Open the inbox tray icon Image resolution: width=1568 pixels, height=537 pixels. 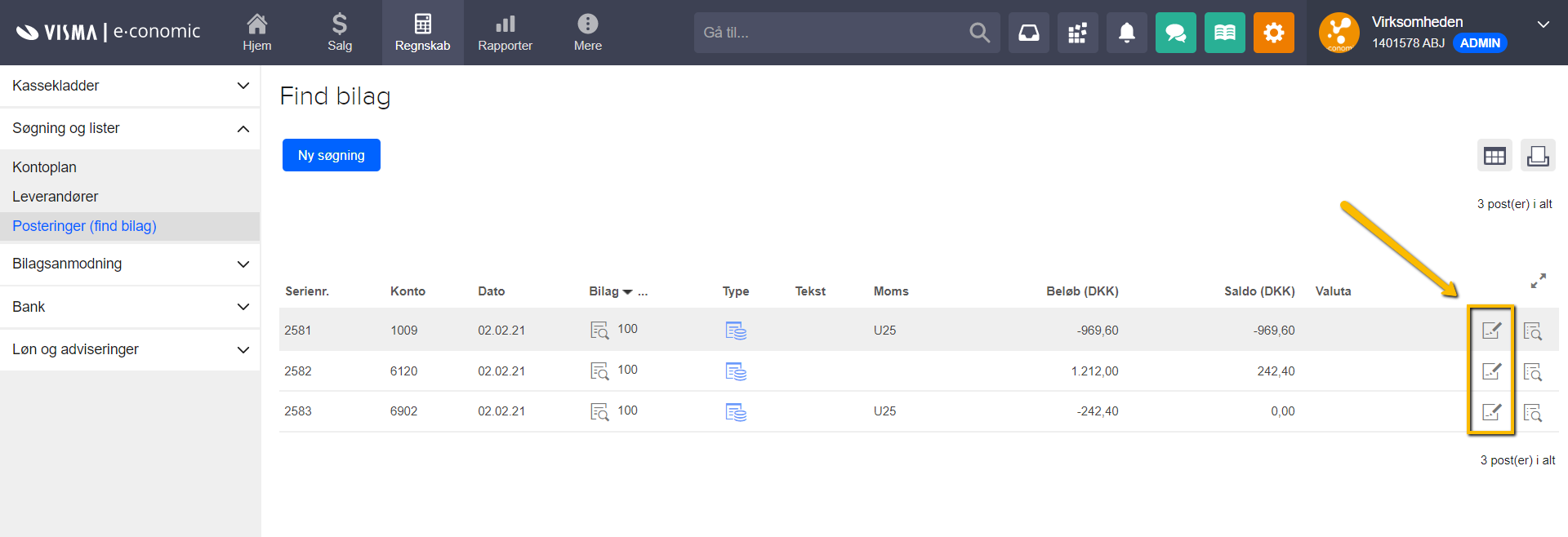[1028, 33]
